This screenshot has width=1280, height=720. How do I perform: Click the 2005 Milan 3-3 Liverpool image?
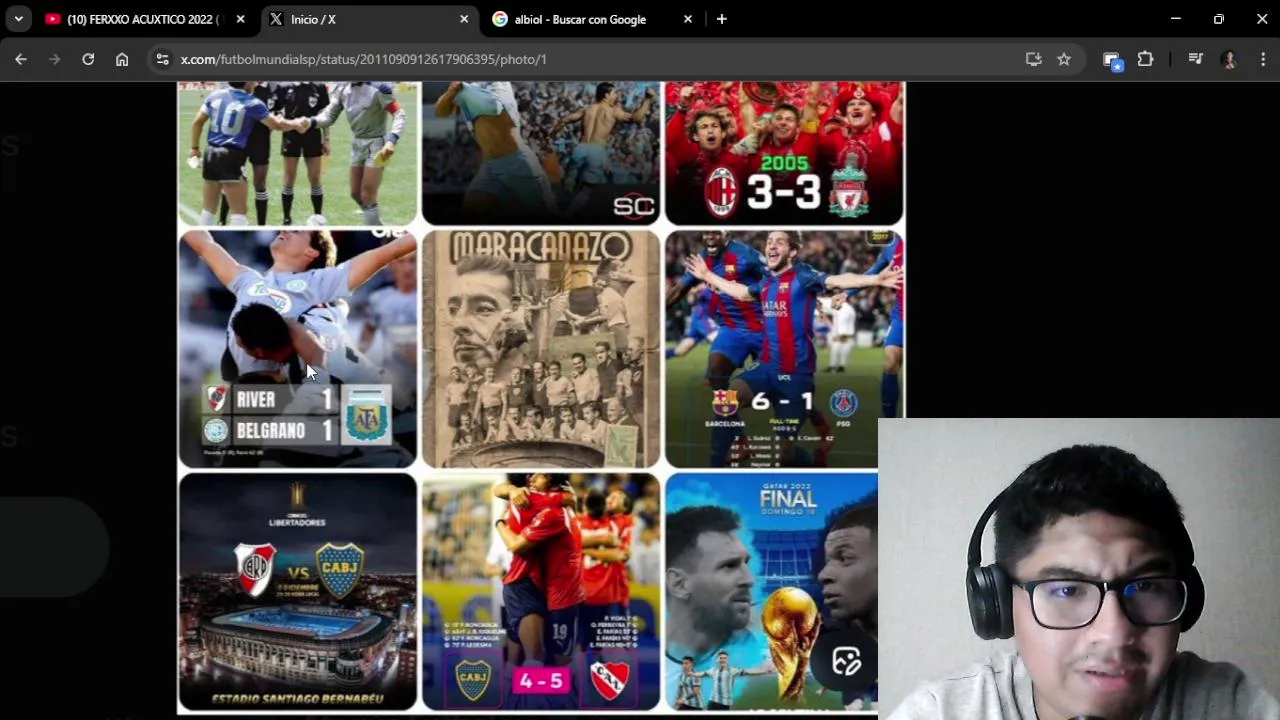click(x=785, y=154)
